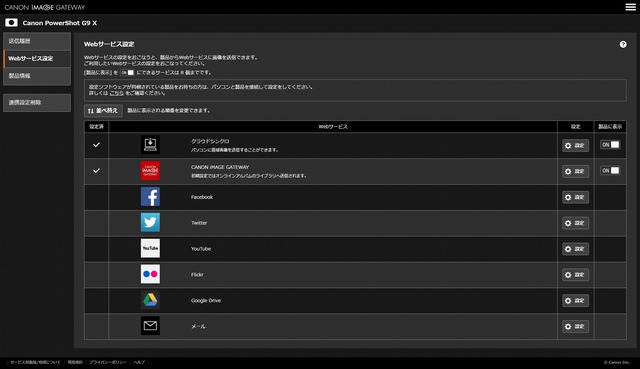Click the クラウドシンクロ service name text
Viewport: 640px width, 369px height.
point(210,141)
